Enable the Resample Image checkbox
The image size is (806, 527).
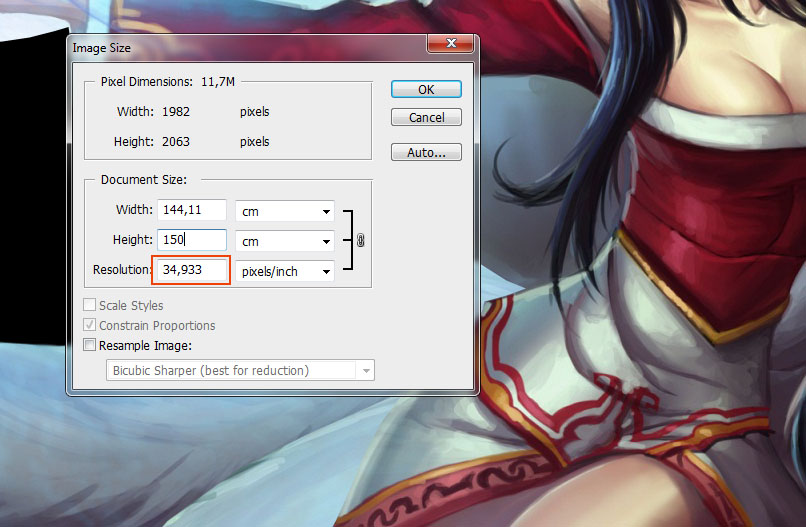coord(89,345)
